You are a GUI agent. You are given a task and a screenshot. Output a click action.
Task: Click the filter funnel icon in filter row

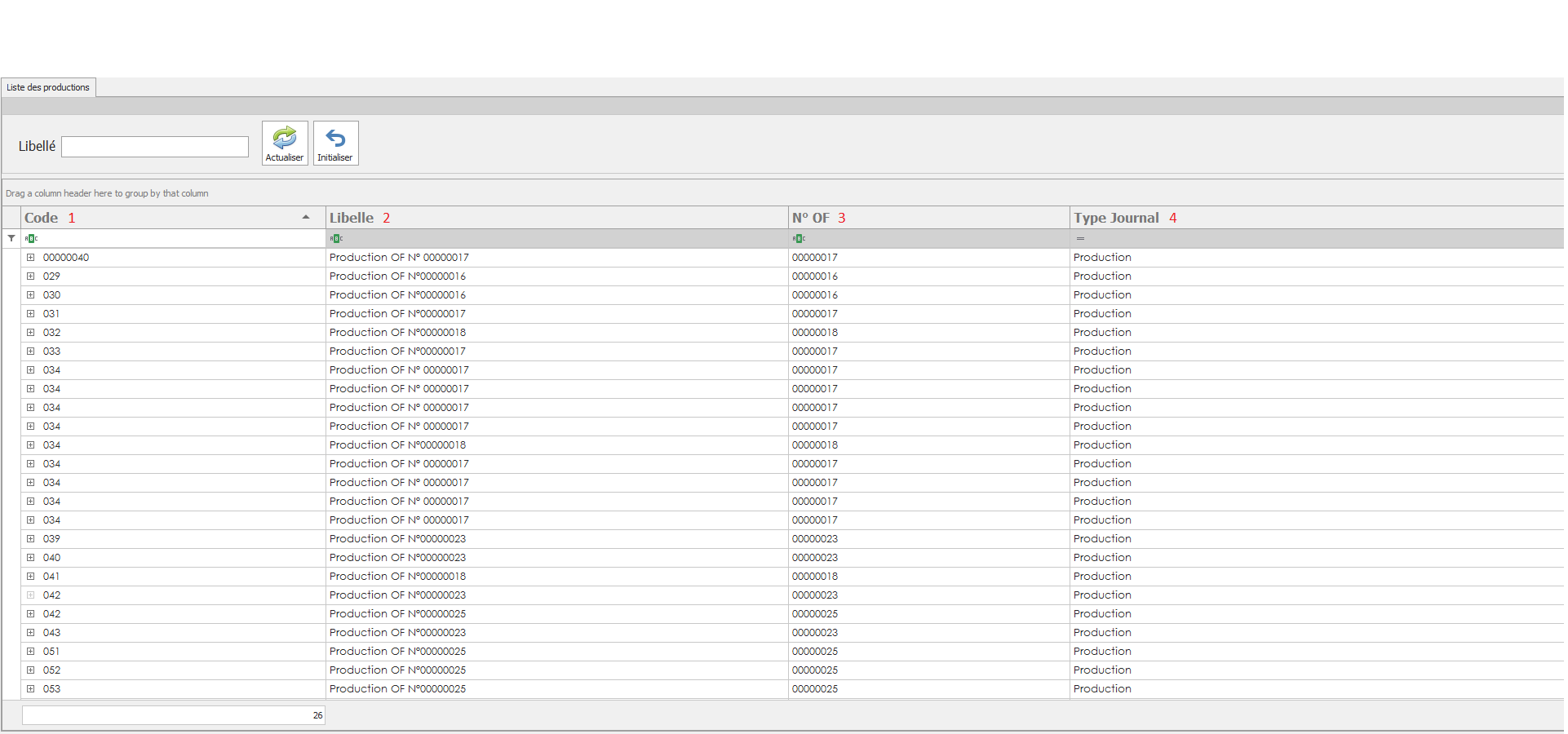(x=11, y=238)
